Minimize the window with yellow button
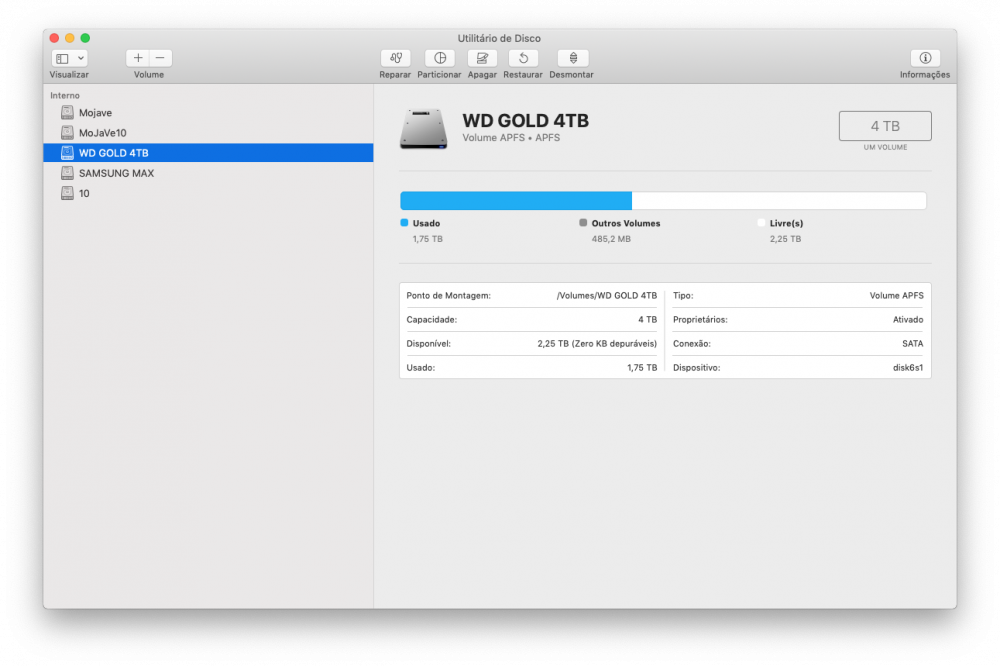 point(70,38)
